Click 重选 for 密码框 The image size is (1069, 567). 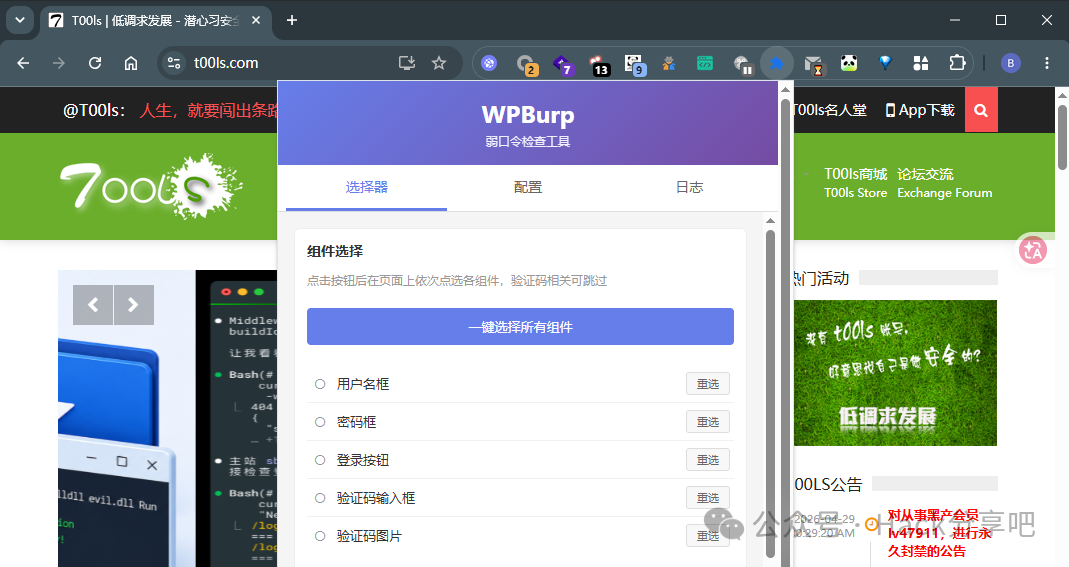[x=708, y=422]
